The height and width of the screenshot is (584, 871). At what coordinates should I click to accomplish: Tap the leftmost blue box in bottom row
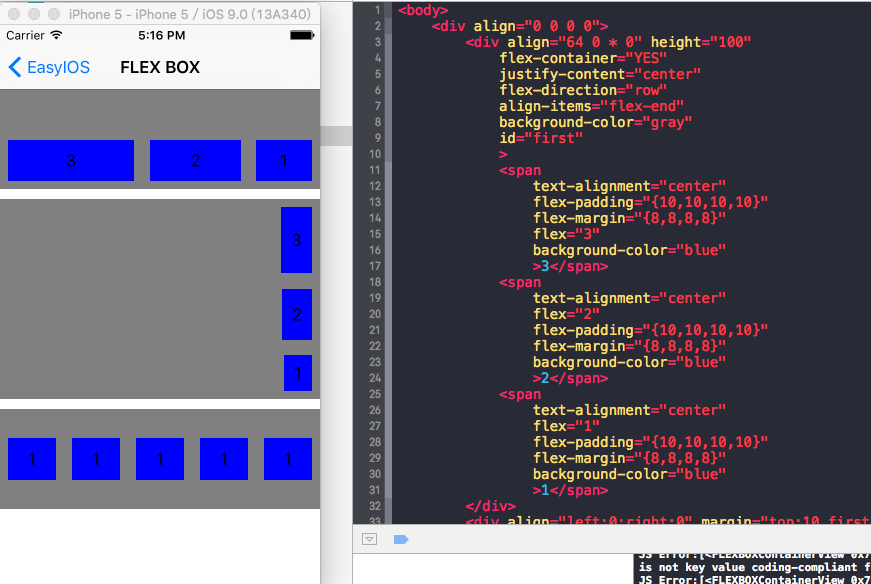point(32,459)
